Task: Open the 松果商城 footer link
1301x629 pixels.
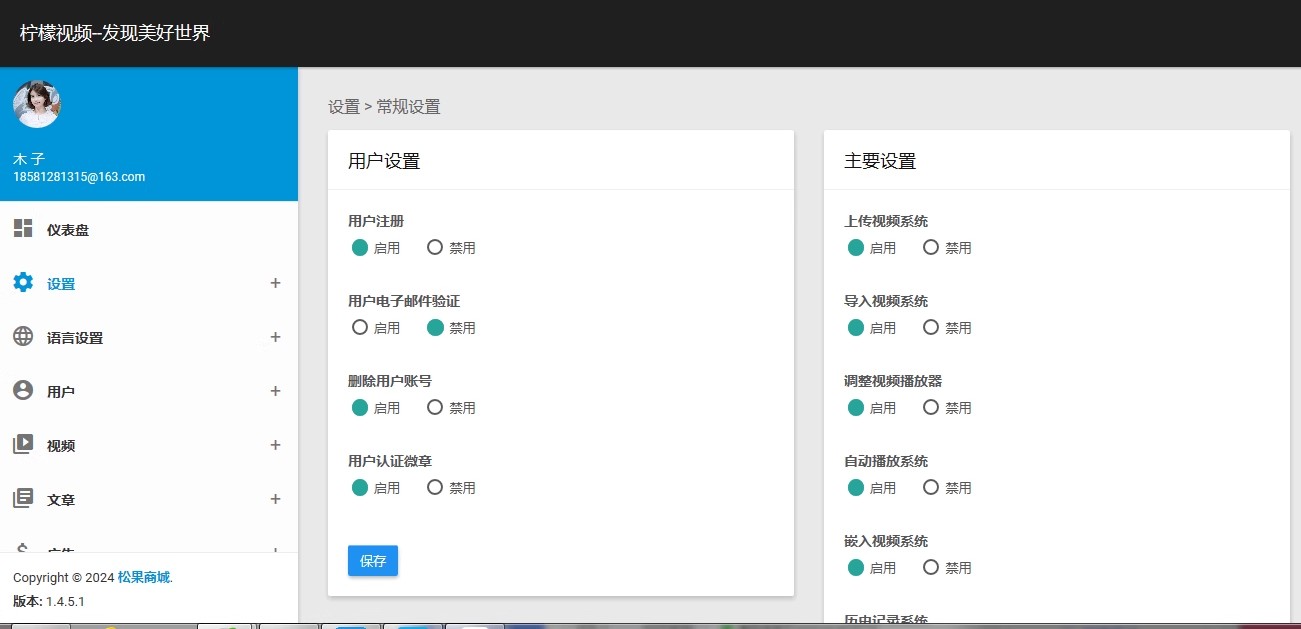Action: 145,577
